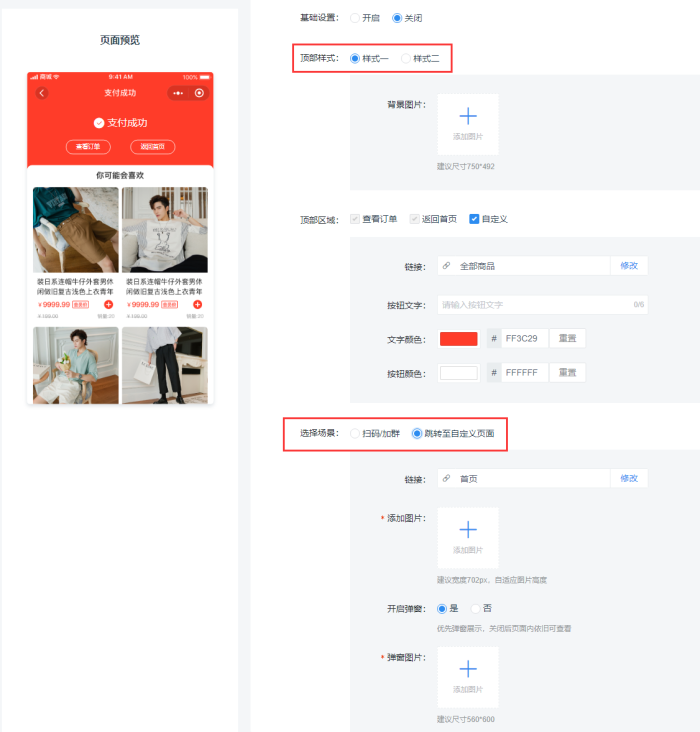Open fourth product thumbnail with black trousers
The width and height of the screenshot is (700, 732).
(x=165, y=366)
